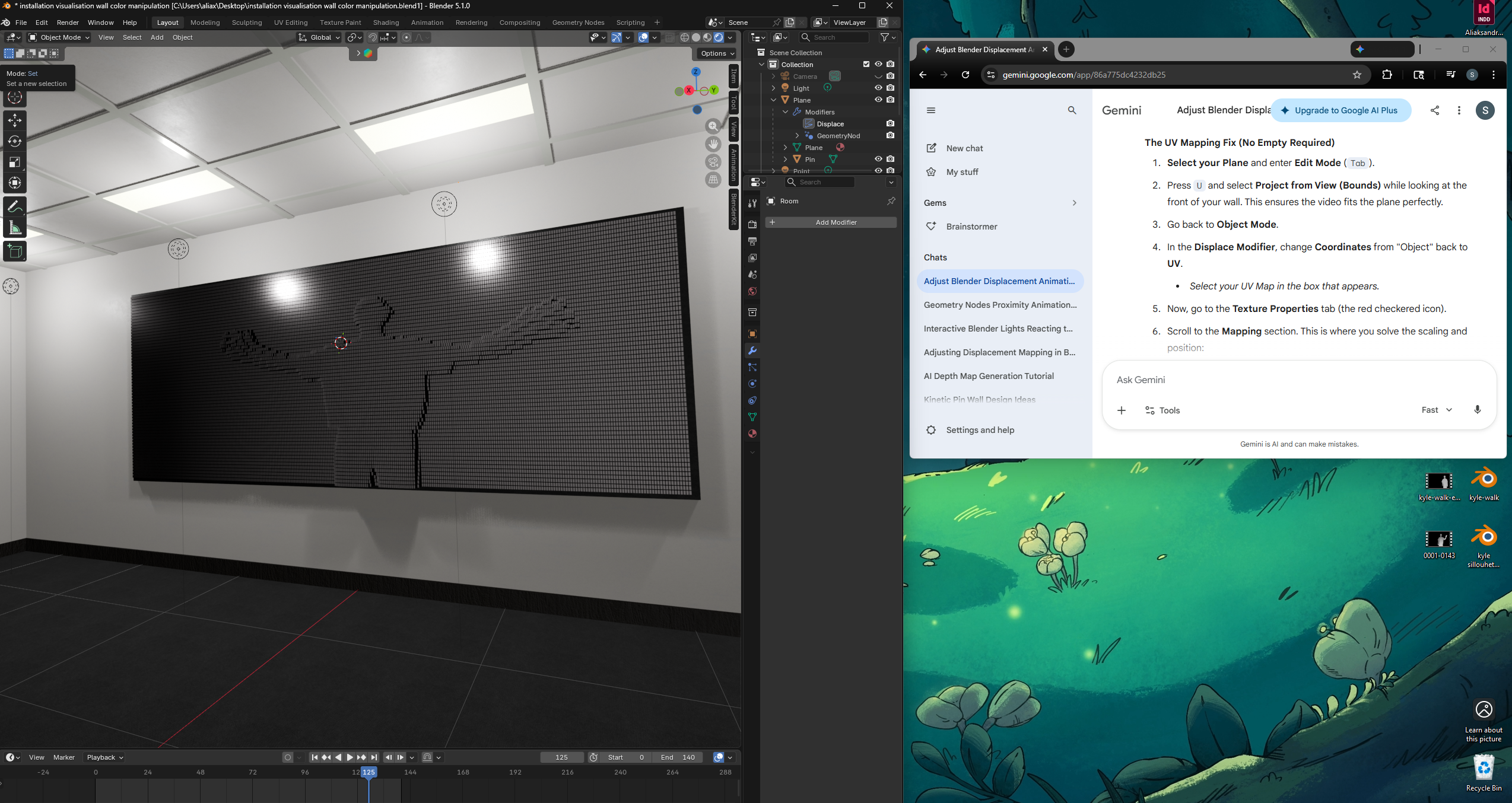Switch to solid viewport shading
The height and width of the screenshot is (803, 1512).
click(696, 37)
